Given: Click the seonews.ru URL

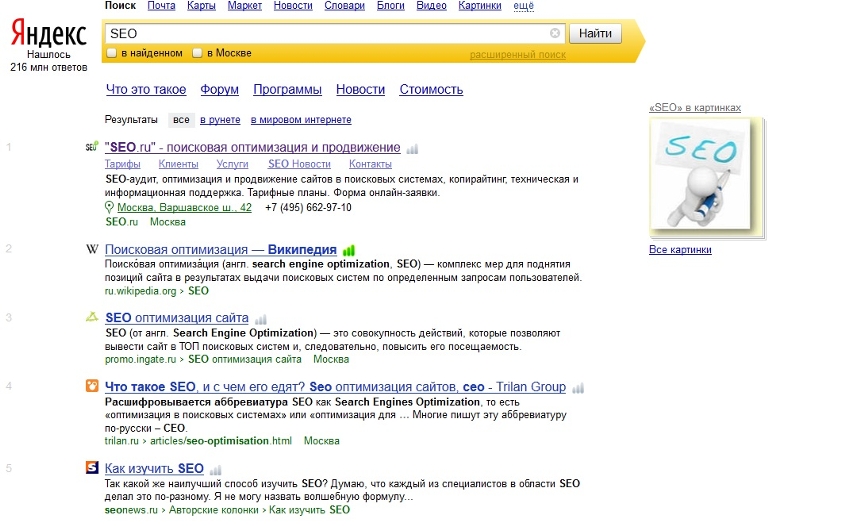Looking at the screenshot, I should [x=131, y=510].
